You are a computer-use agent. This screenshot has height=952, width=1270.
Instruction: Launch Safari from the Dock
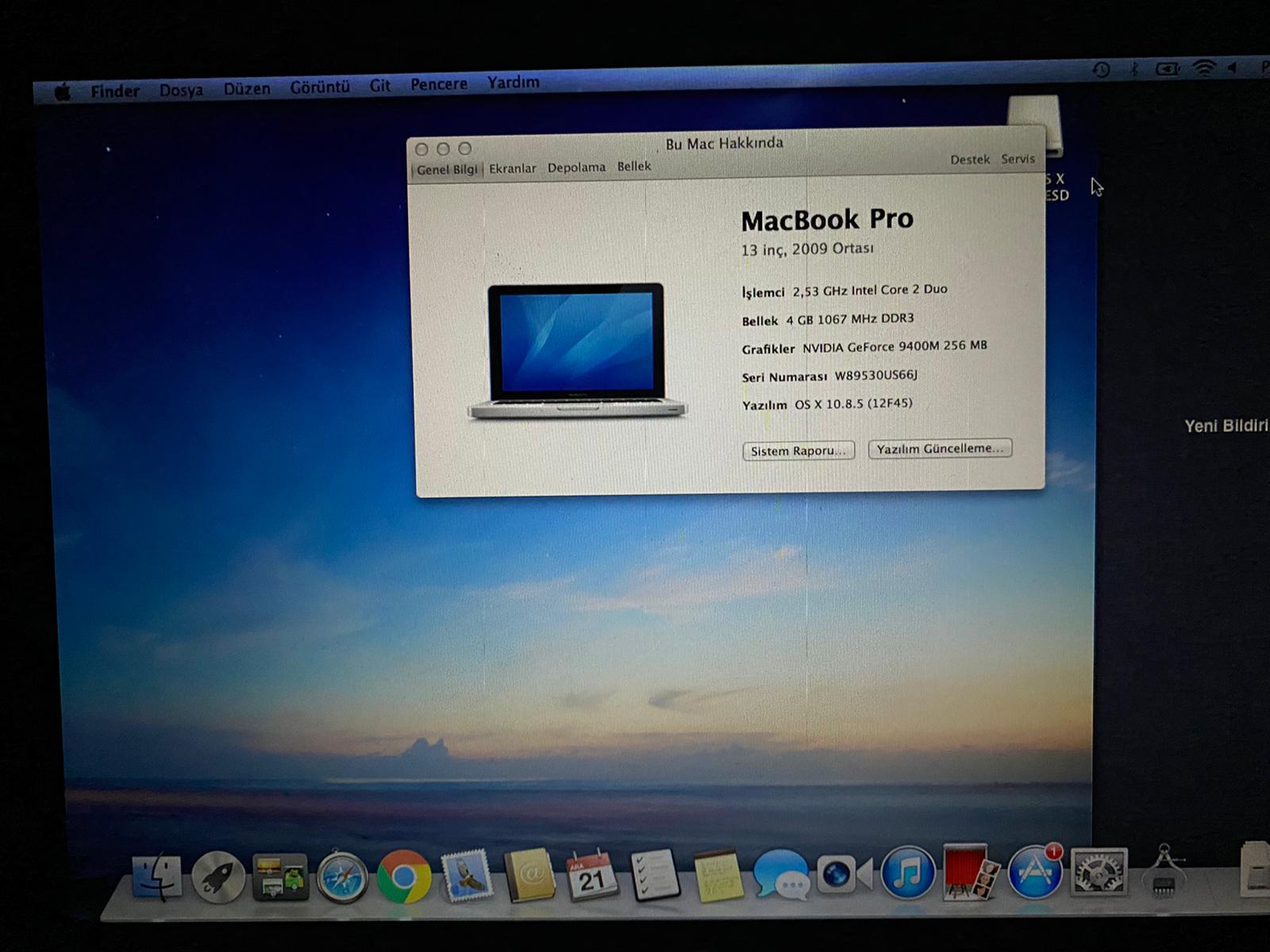coord(342,878)
